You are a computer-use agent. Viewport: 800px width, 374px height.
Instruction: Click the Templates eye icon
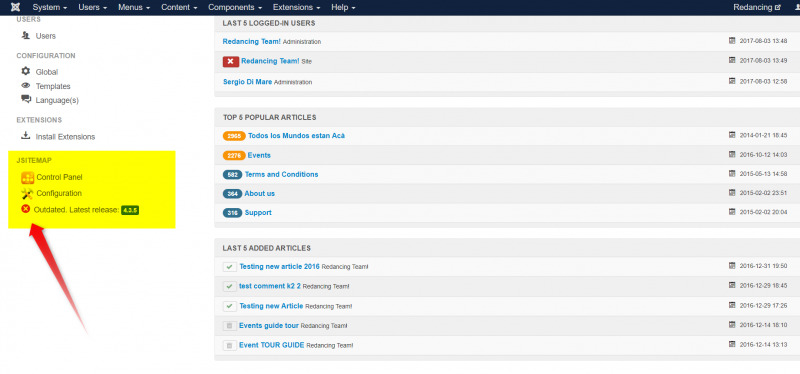[26, 86]
